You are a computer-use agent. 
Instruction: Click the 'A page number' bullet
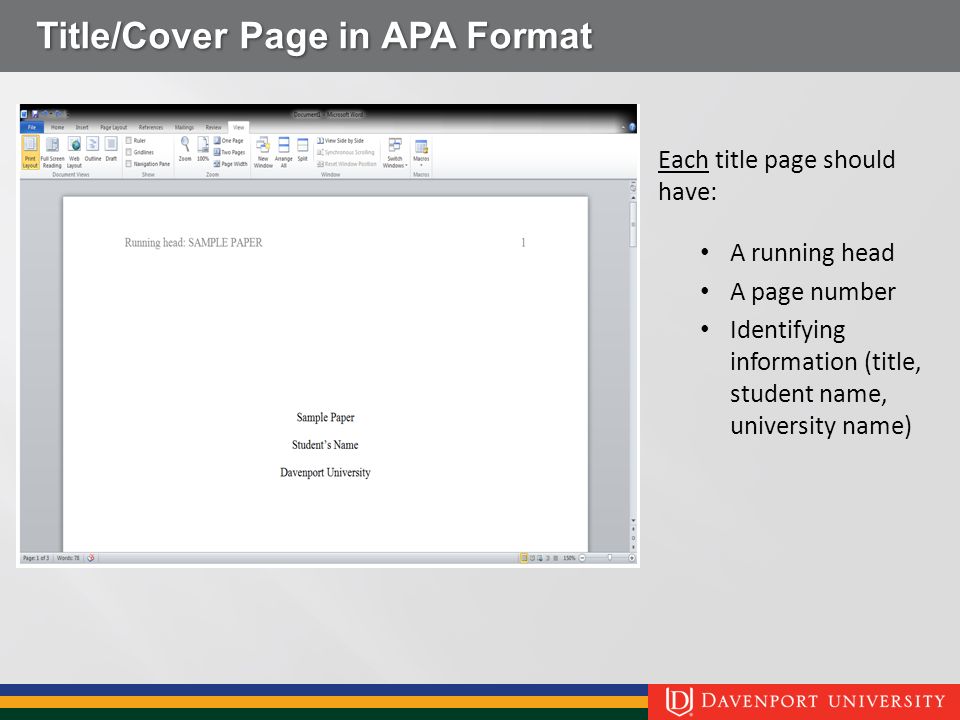pyautogui.click(x=812, y=291)
